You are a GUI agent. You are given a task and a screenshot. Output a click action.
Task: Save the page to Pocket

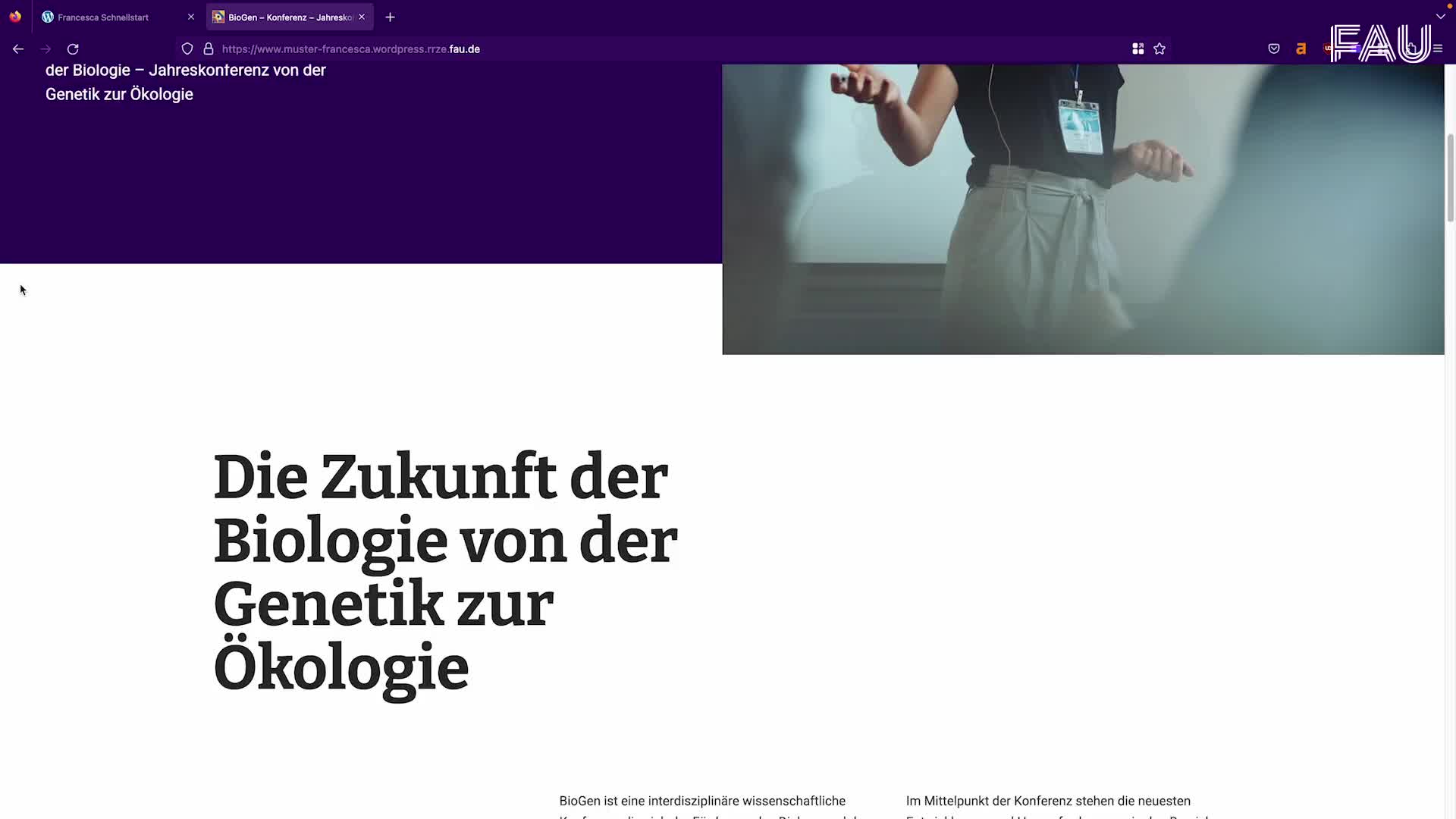click(1274, 49)
